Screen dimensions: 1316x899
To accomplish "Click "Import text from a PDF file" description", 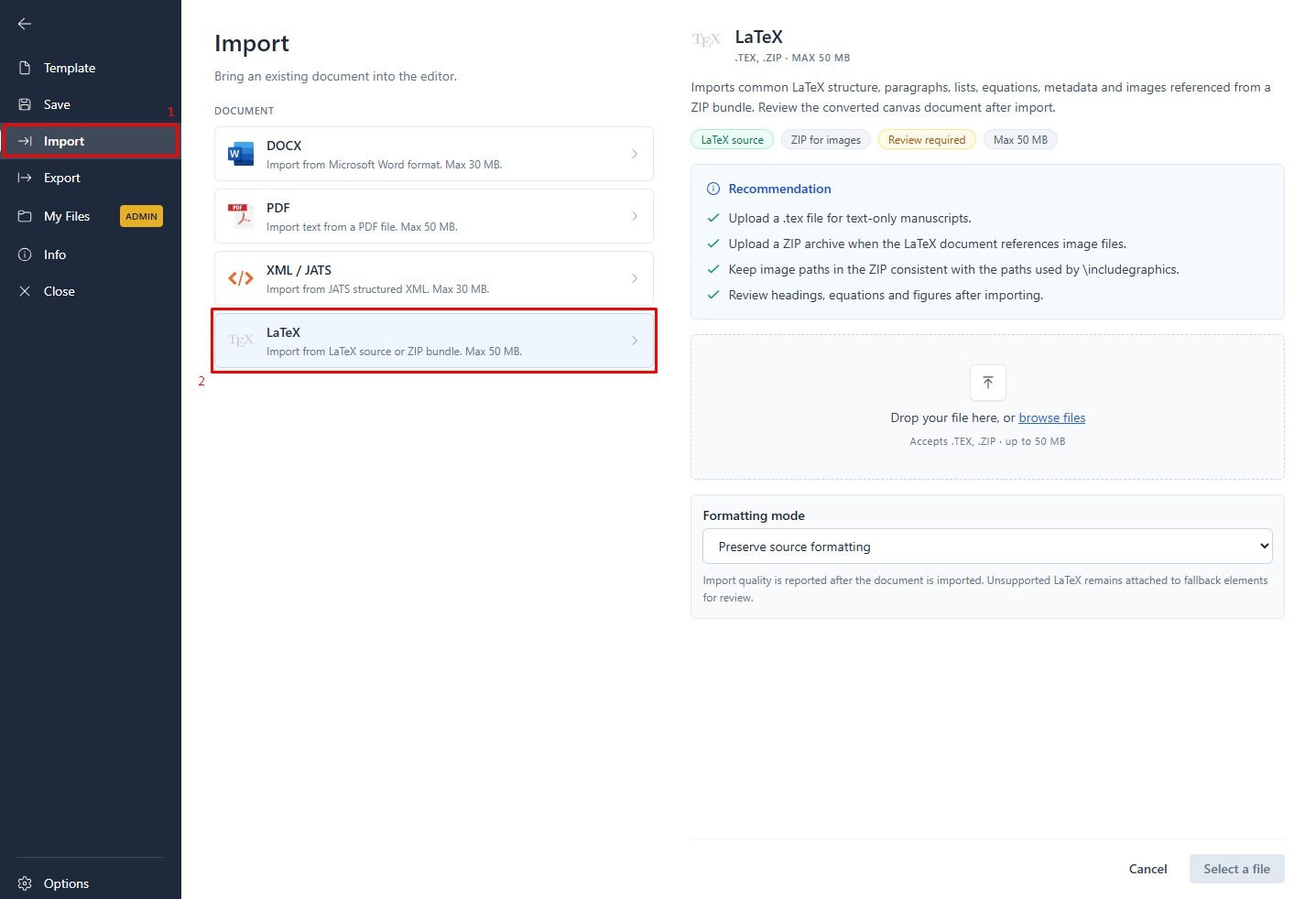I will [x=362, y=227].
